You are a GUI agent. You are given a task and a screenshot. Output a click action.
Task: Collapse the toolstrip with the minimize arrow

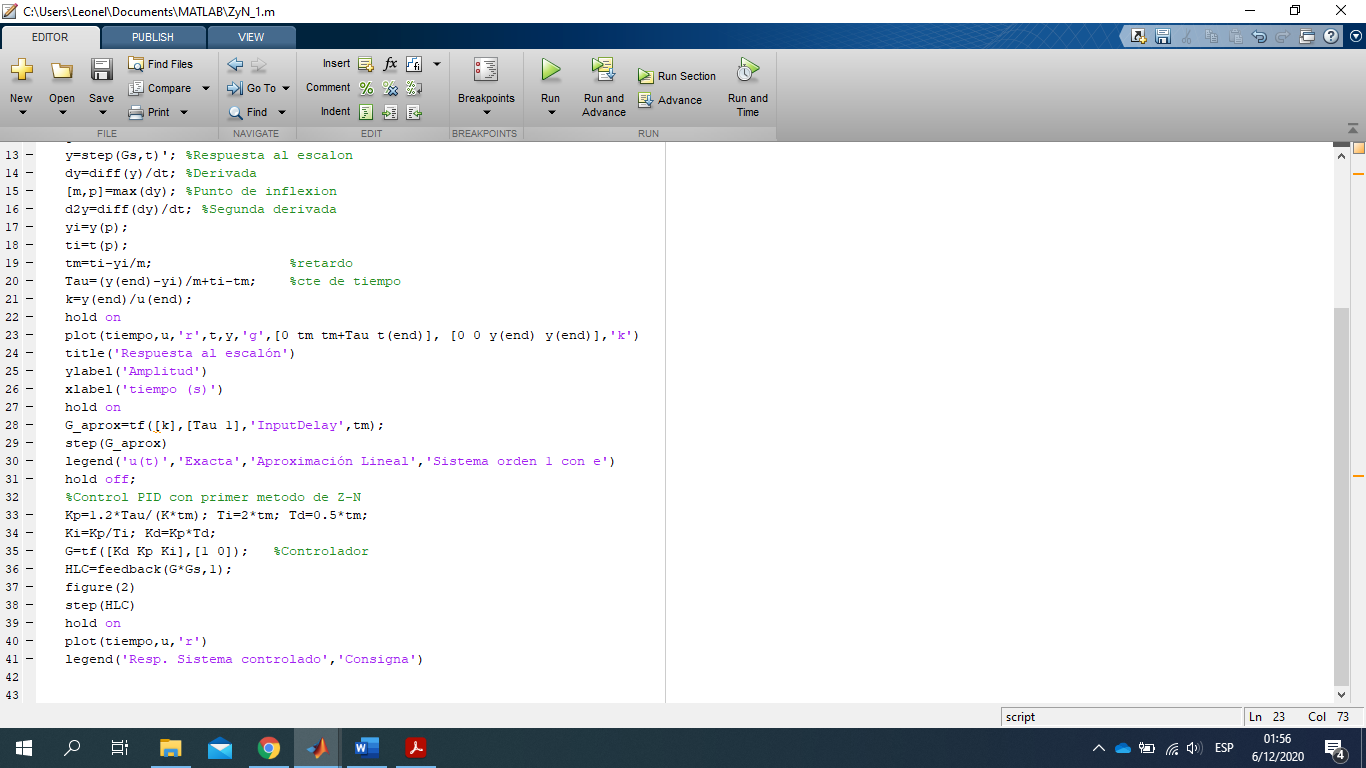tap(1352, 129)
